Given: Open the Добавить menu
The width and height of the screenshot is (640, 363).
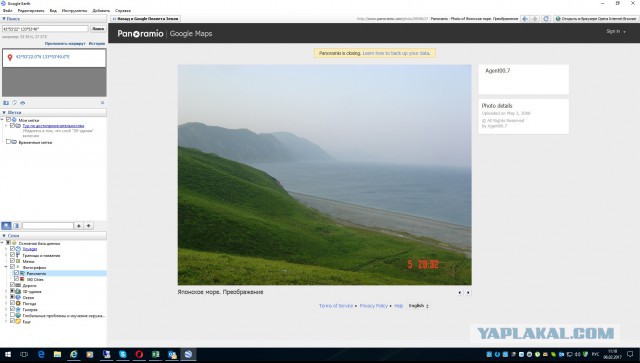Looking at the screenshot, I should pyautogui.click(x=101, y=11).
